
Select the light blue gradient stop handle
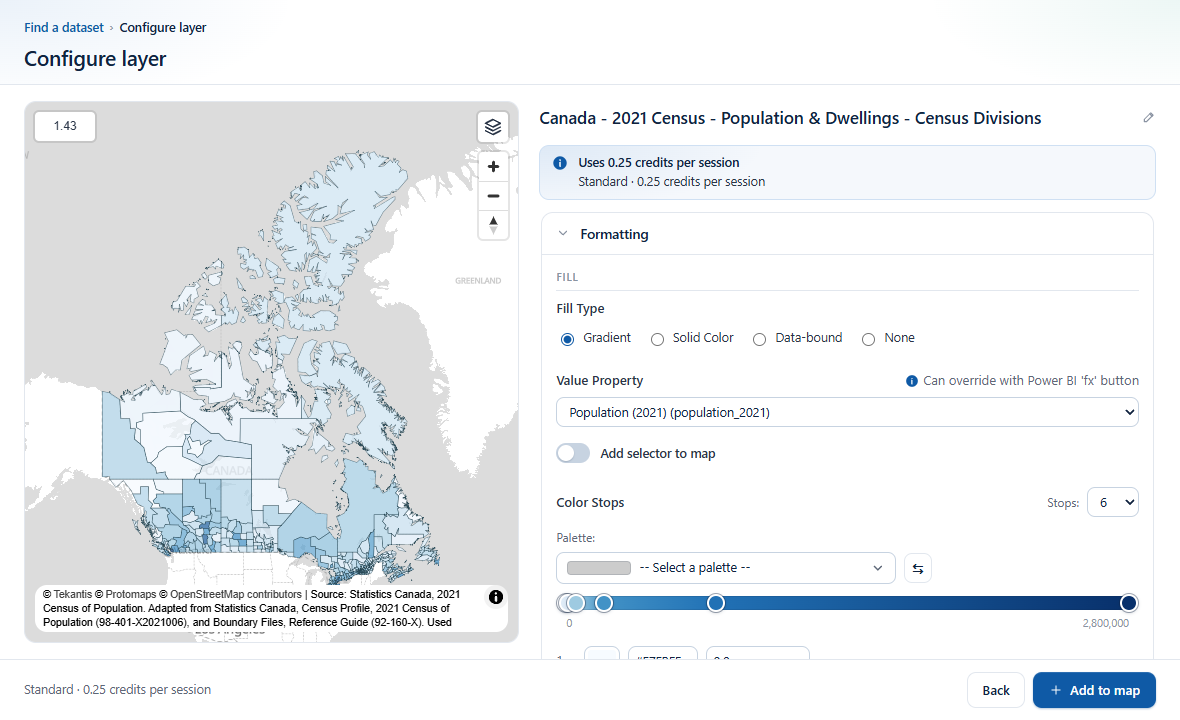coord(576,603)
